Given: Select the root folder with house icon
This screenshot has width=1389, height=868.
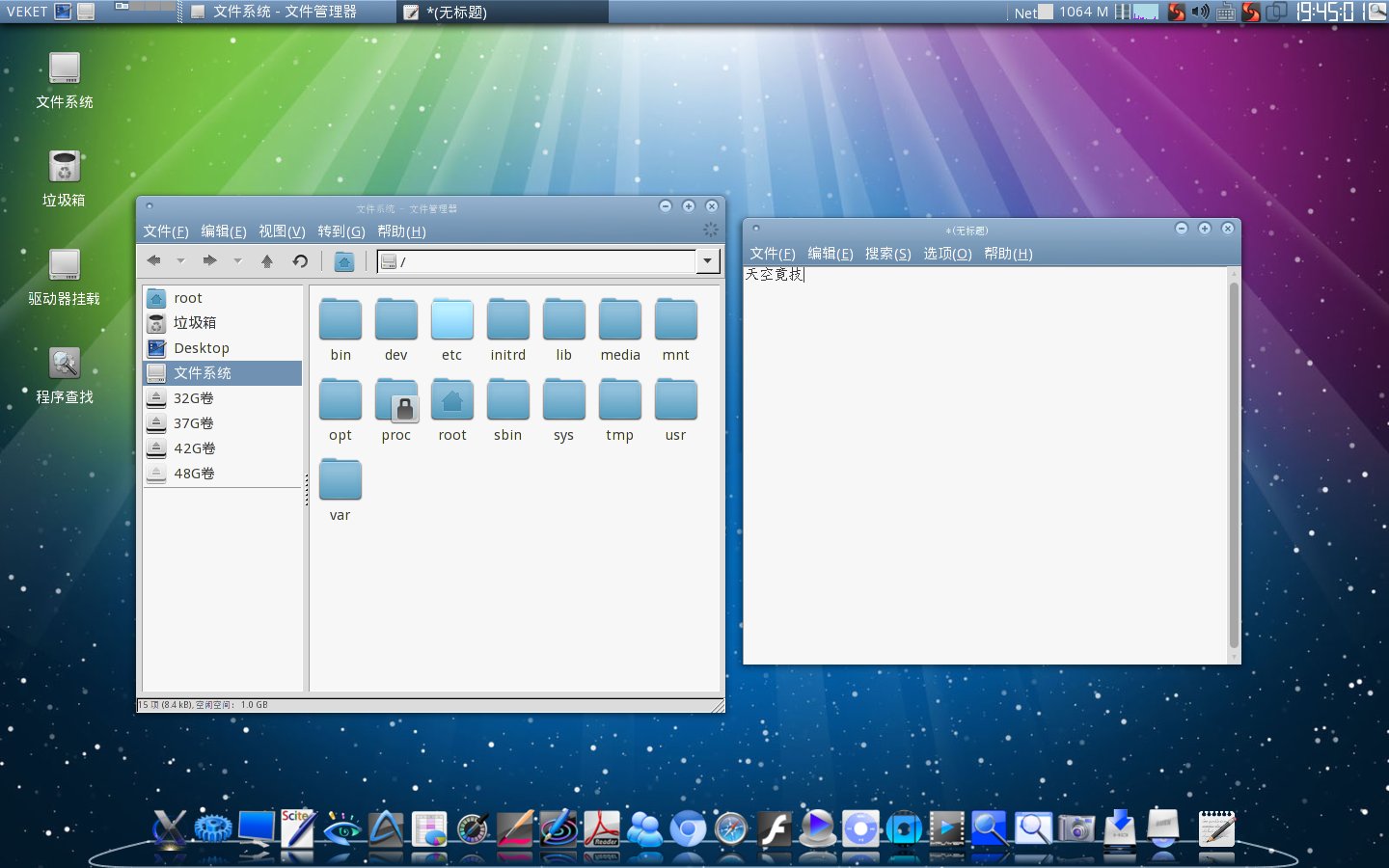Looking at the screenshot, I should pos(452,410).
